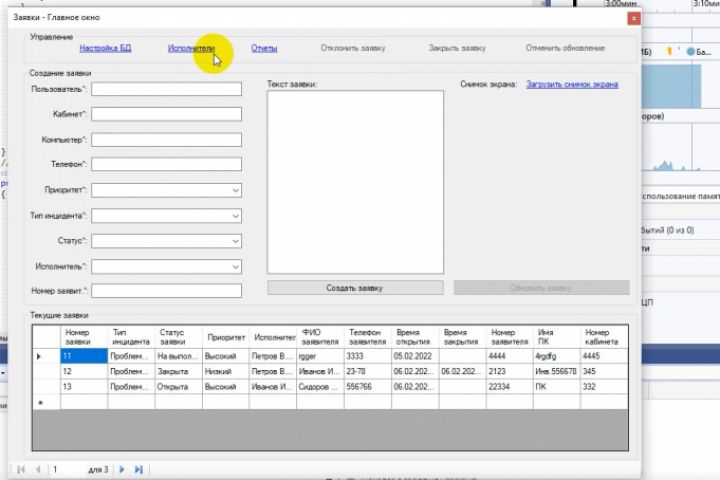The image size is (720, 480).
Task: Close the Заявки main window
Action: pyautogui.click(x=634, y=18)
